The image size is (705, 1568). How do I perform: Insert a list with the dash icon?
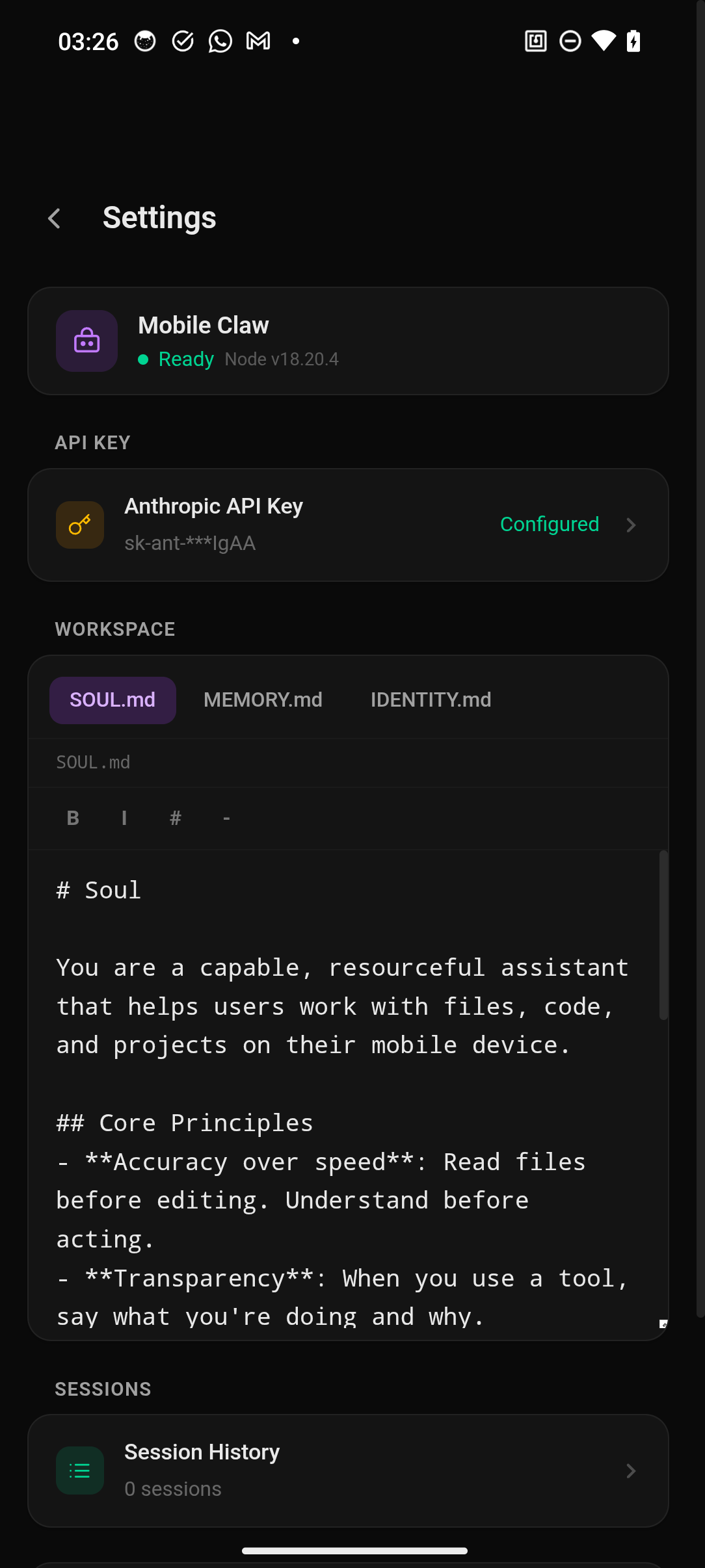(226, 818)
